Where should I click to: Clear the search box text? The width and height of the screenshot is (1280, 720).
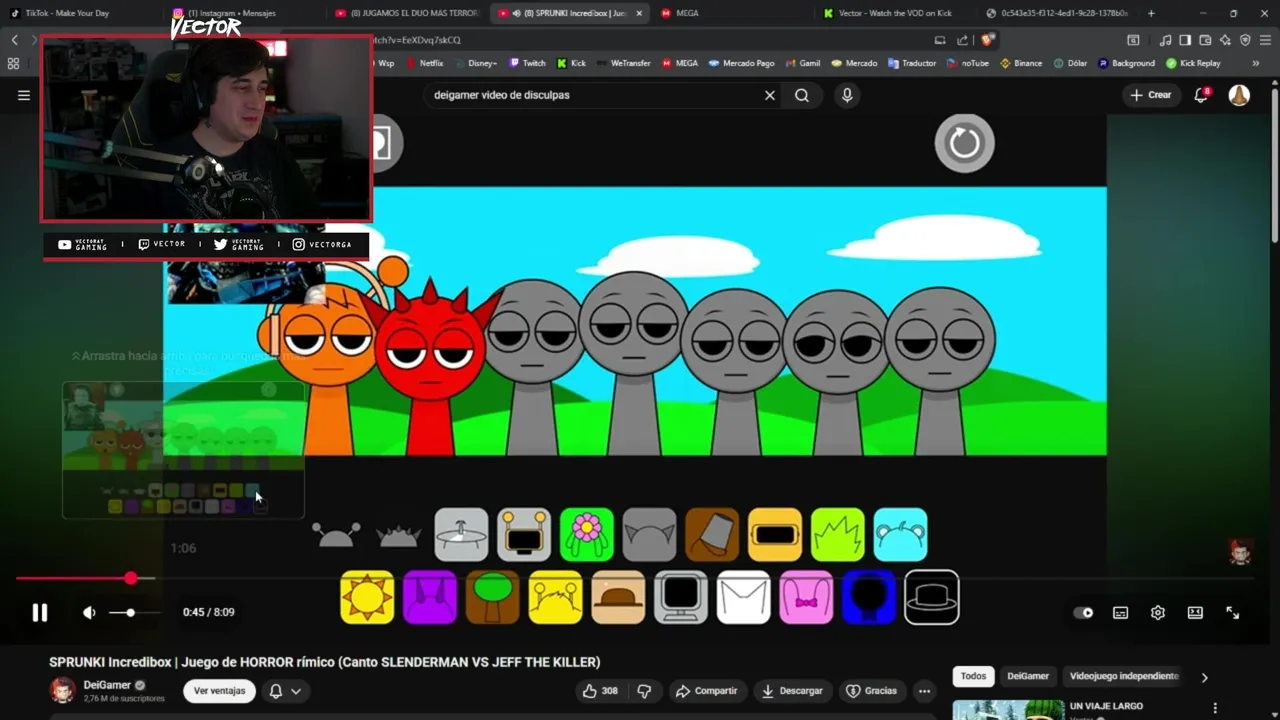tap(770, 95)
